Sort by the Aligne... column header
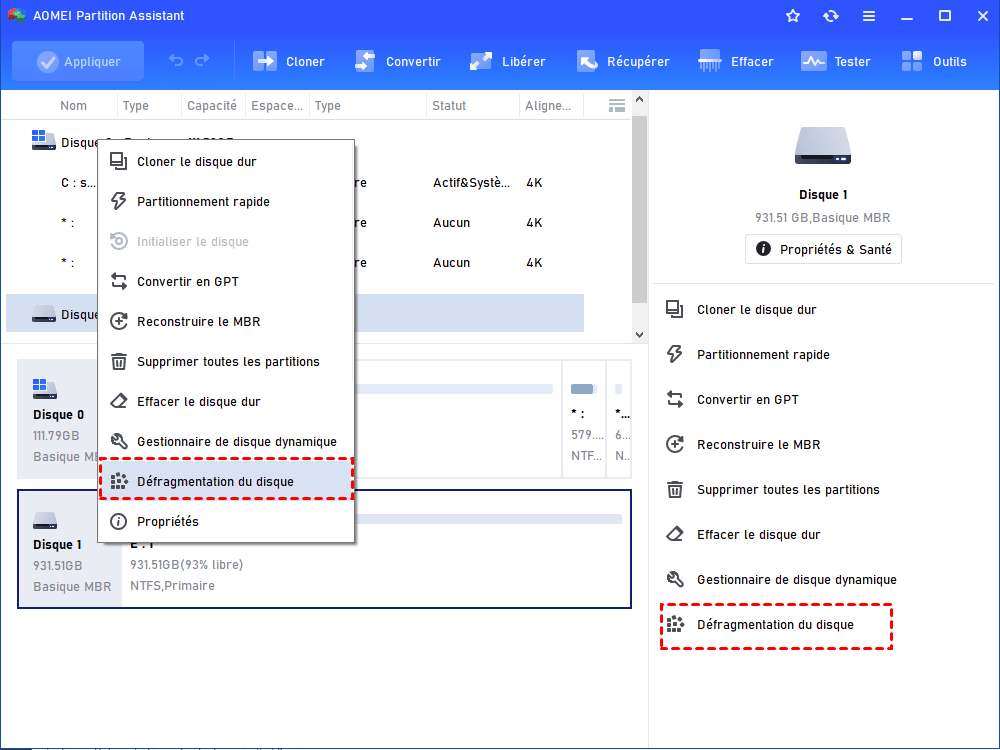Image resolution: width=1000 pixels, height=750 pixels. pyautogui.click(x=548, y=106)
